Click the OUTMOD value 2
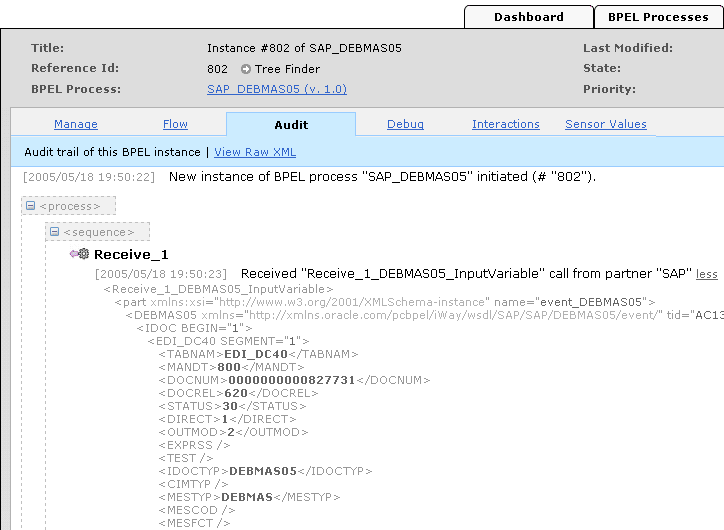 tap(231, 432)
